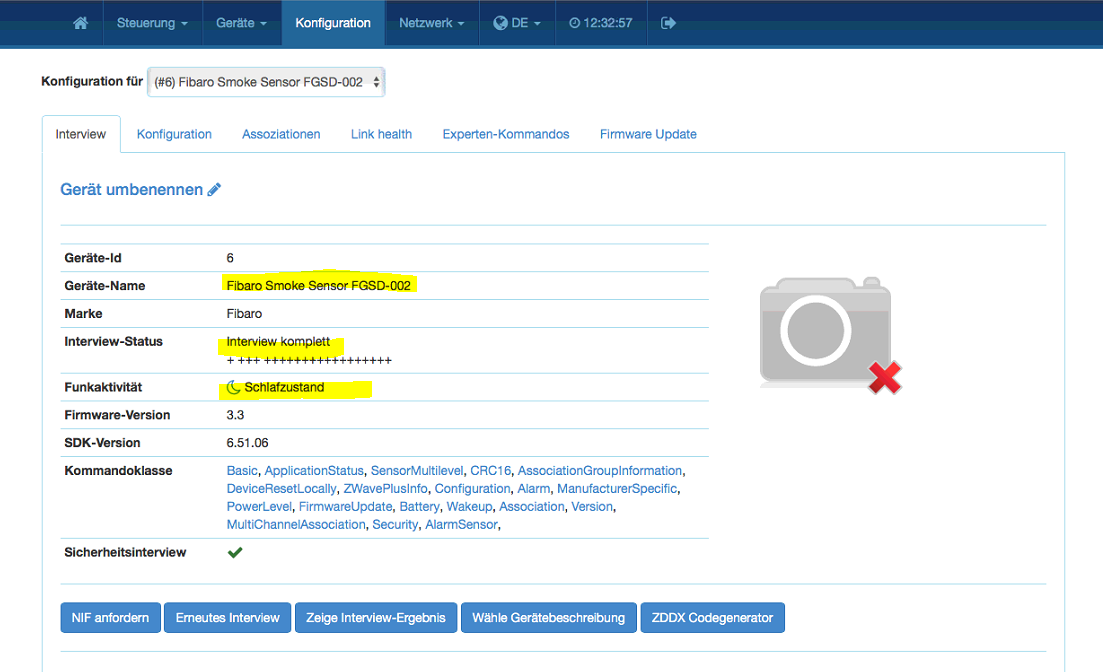Screen dimensions: 1103x672
Task: Click the NIF anfordern button
Action: 110,618
